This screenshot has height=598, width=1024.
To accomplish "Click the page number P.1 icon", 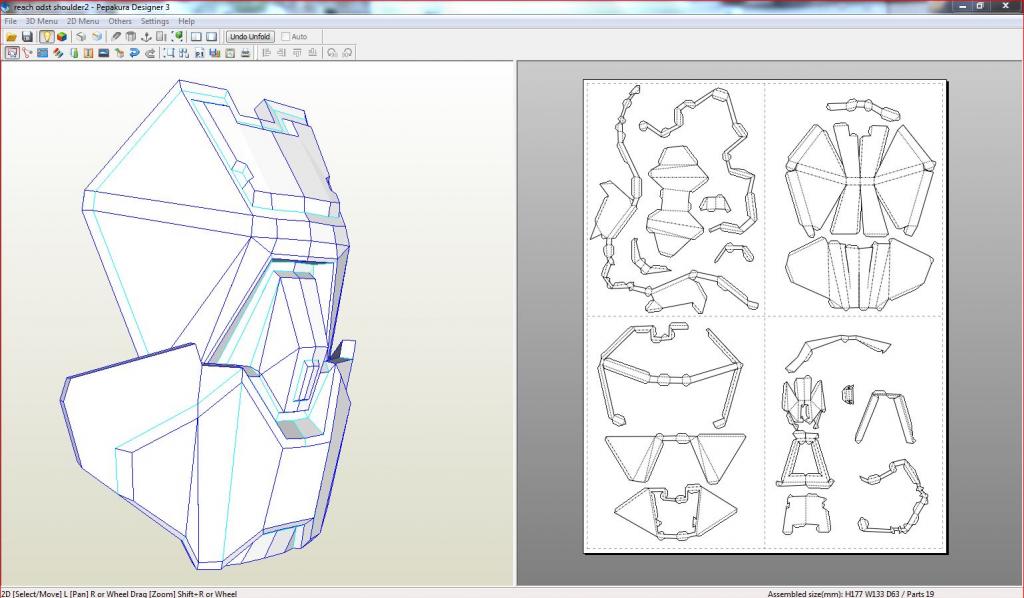I will click(199, 53).
